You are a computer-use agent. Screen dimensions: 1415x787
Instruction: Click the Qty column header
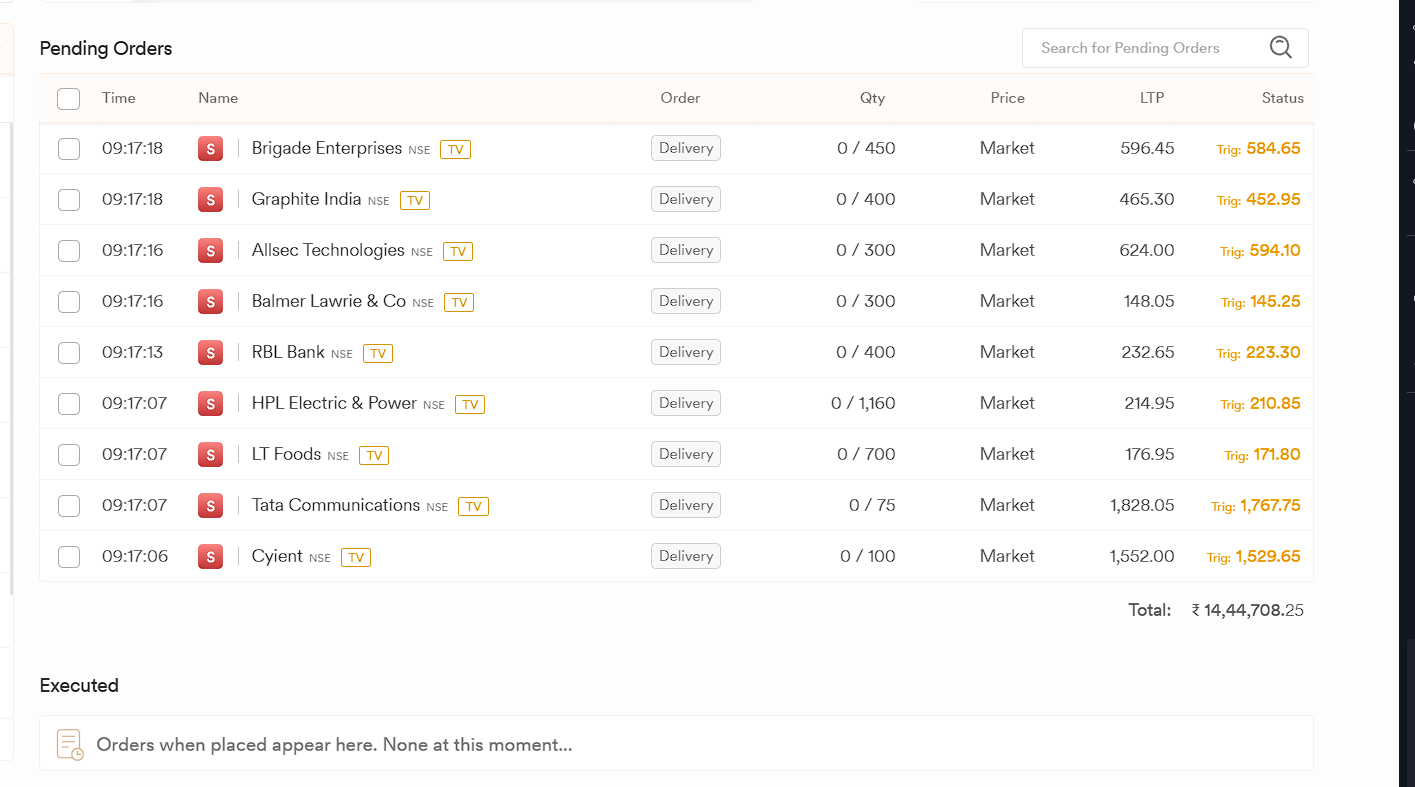pos(872,98)
